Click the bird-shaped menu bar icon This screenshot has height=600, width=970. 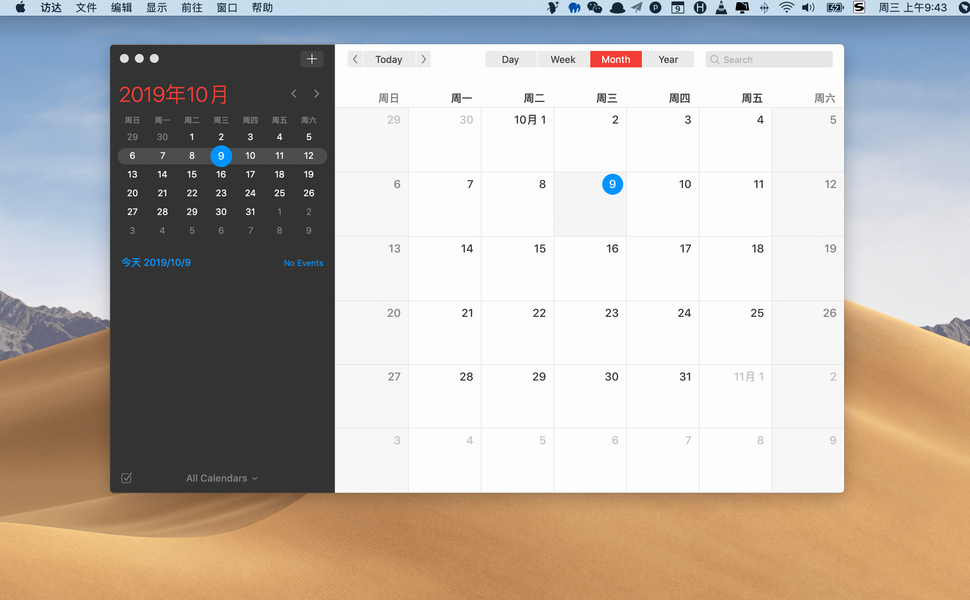[553, 7]
